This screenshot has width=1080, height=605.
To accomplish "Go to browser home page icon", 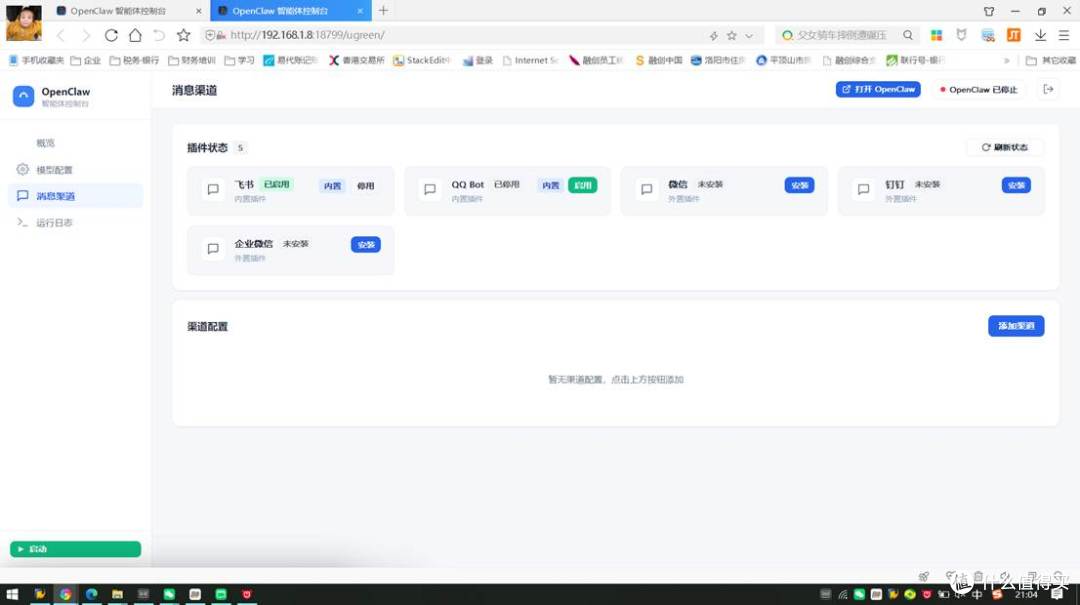I will click(135, 35).
